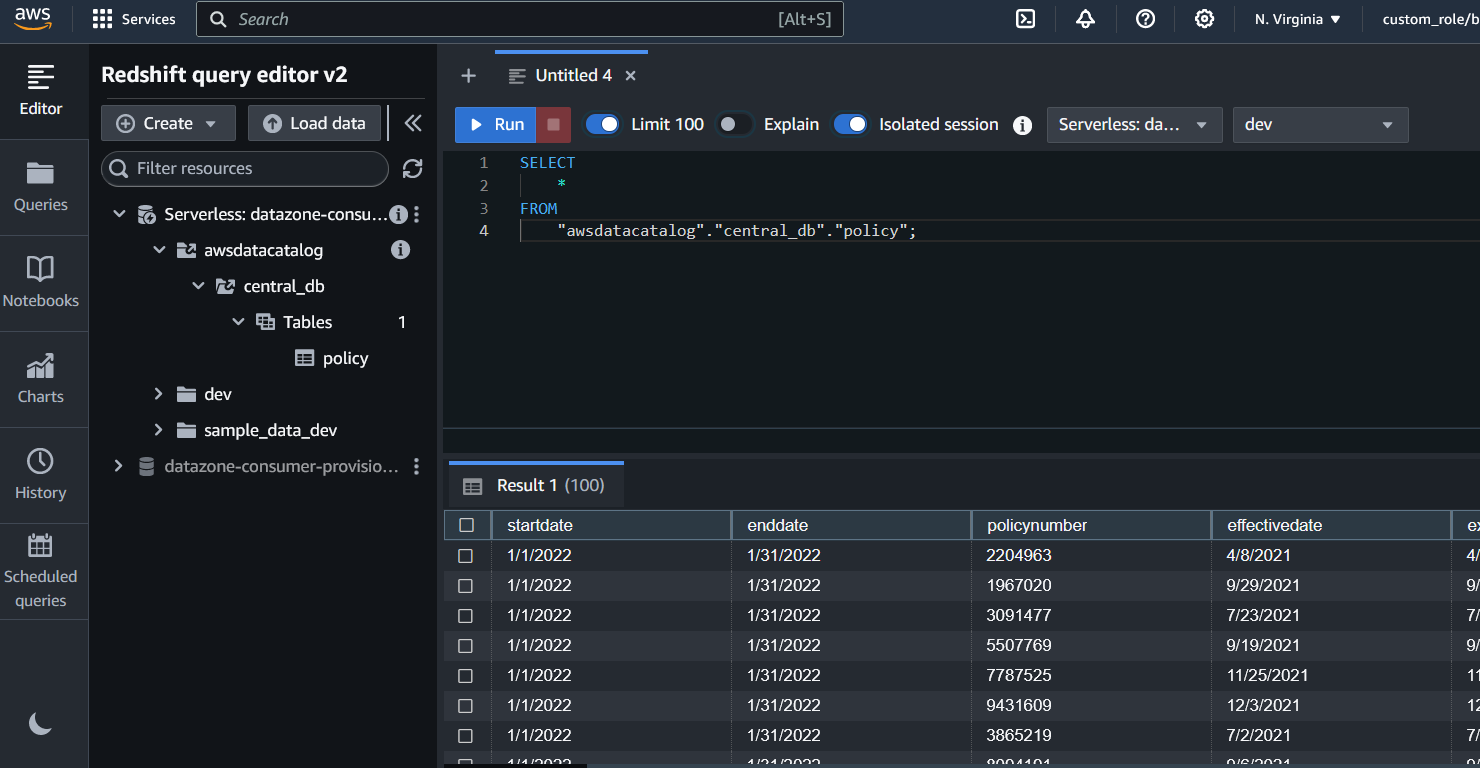Click the Filter resources search field
Image resolution: width=1480 pixels, height=768 pixels.
[244, 169]
